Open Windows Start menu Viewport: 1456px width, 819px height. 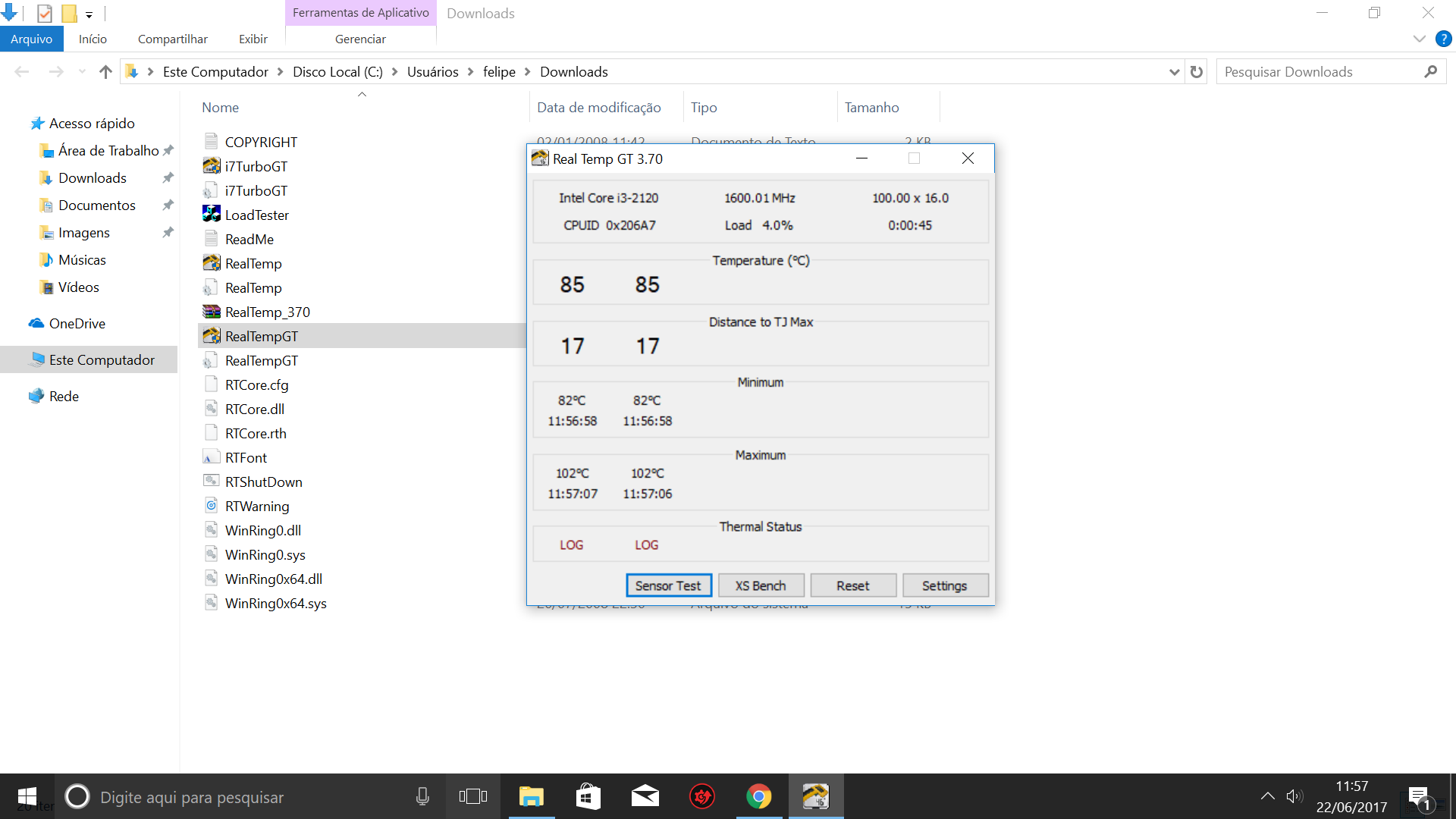pos(27,796)
